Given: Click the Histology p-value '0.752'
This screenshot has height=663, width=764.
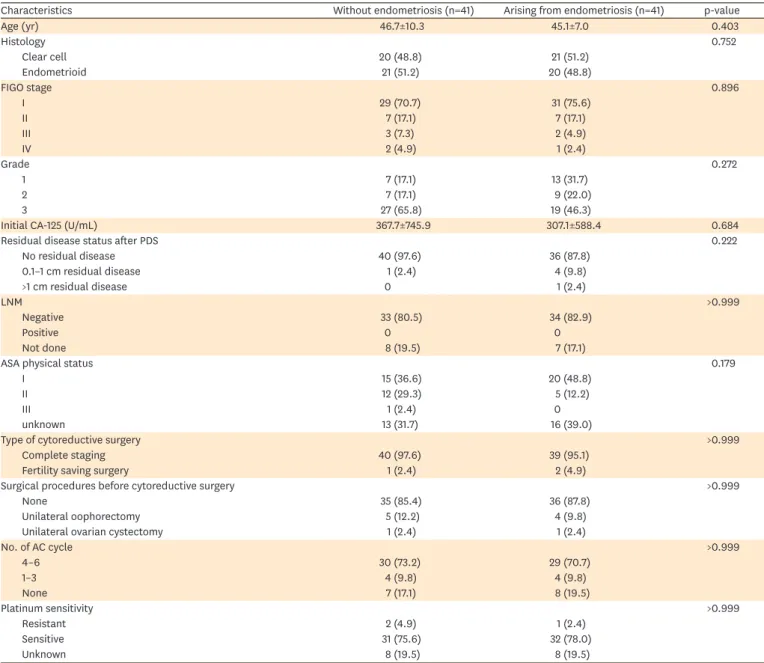Looking at the screenshot, I should click(724, 41).
